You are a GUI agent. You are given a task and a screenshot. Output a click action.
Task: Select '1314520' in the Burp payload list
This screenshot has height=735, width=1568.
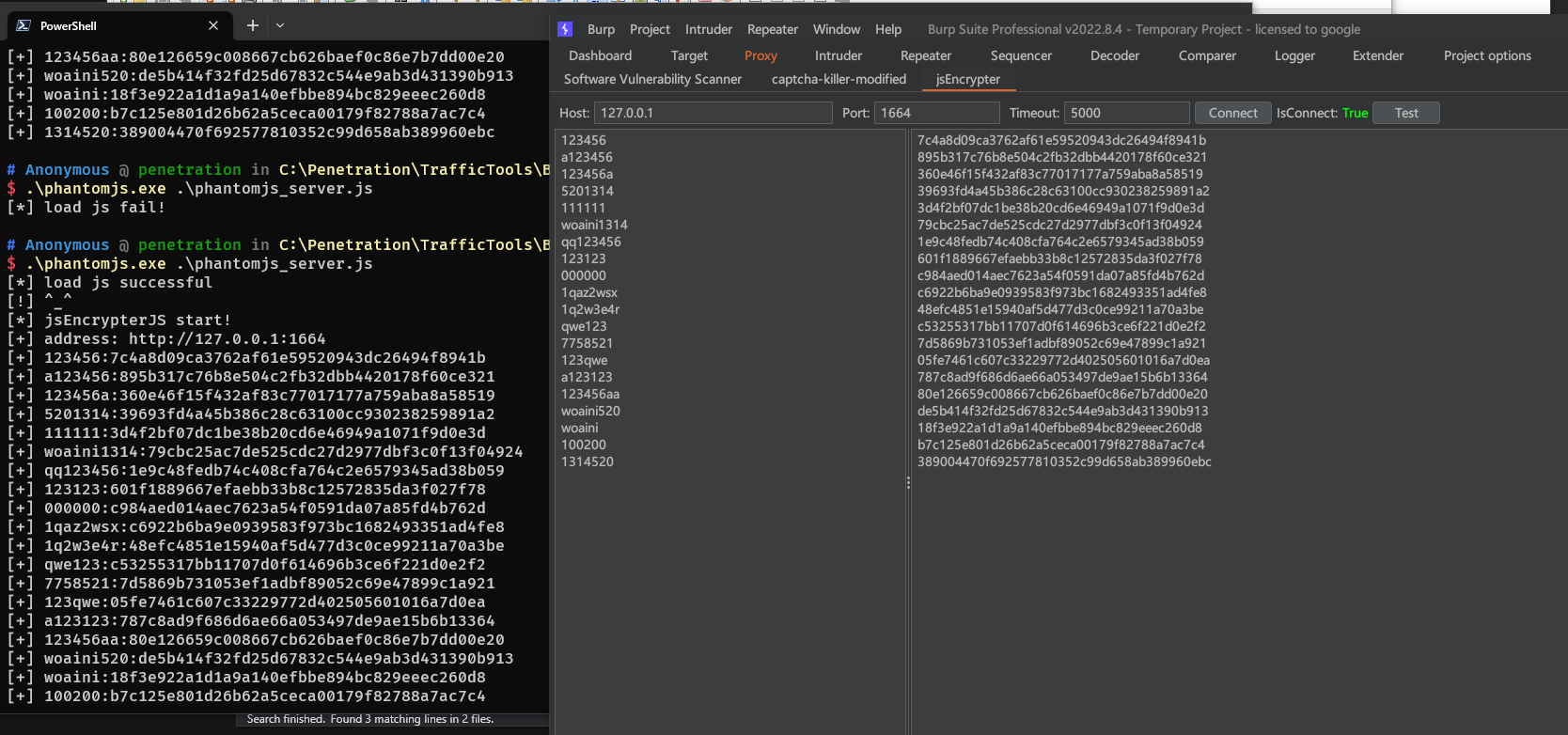coord(588,461)
